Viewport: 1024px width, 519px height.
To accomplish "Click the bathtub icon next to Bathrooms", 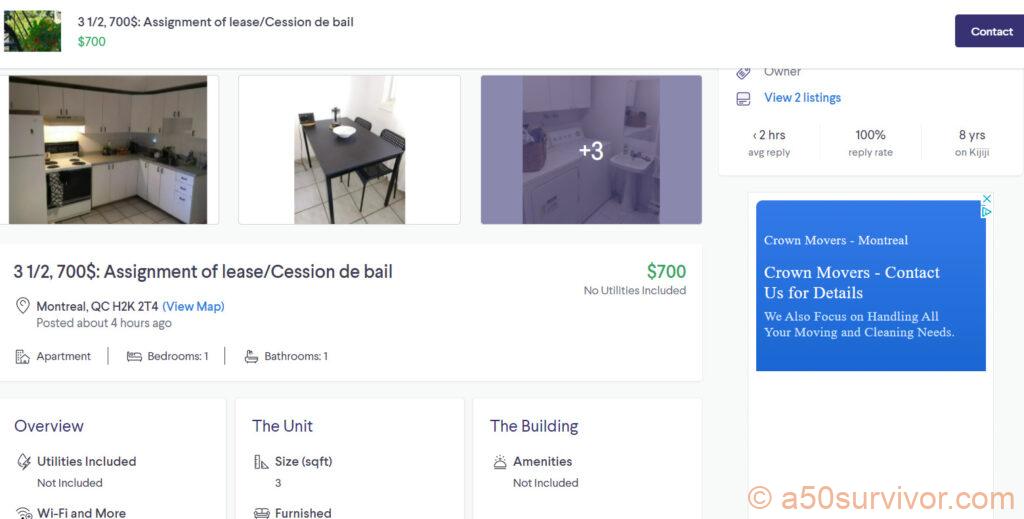I will [251, 357].
